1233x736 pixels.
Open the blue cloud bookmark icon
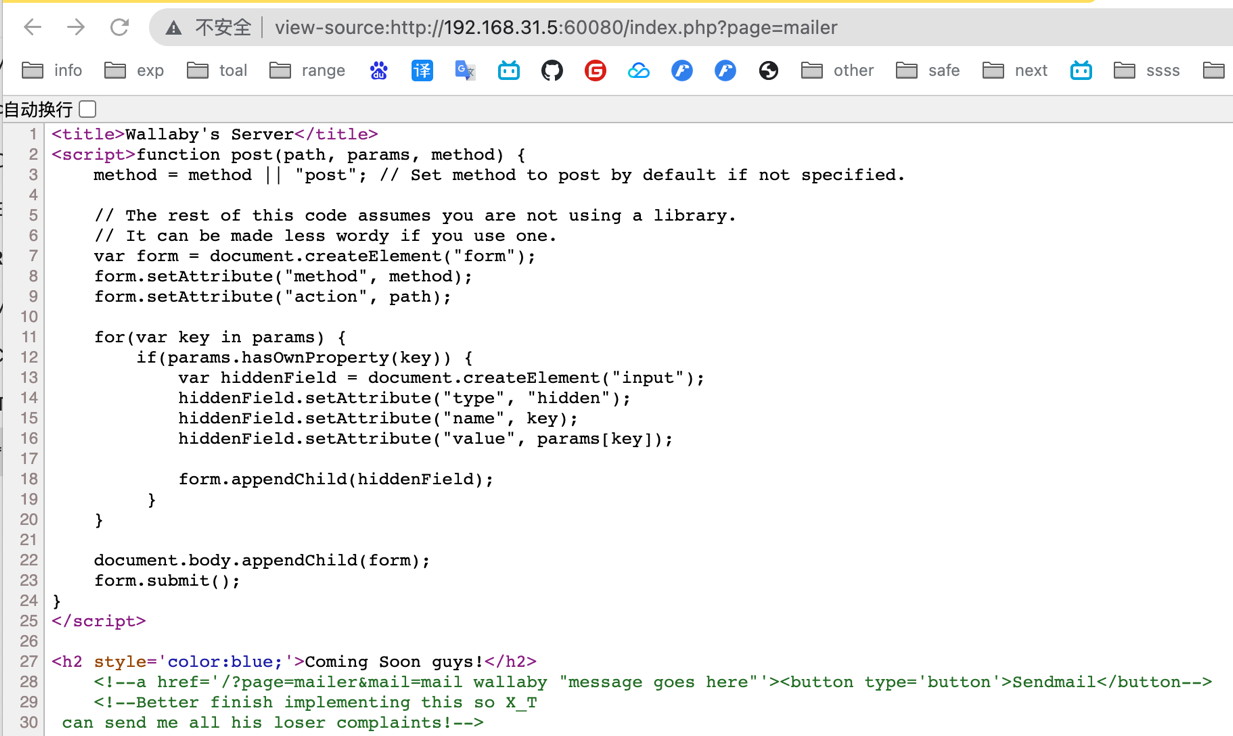(x=638, y=70)
